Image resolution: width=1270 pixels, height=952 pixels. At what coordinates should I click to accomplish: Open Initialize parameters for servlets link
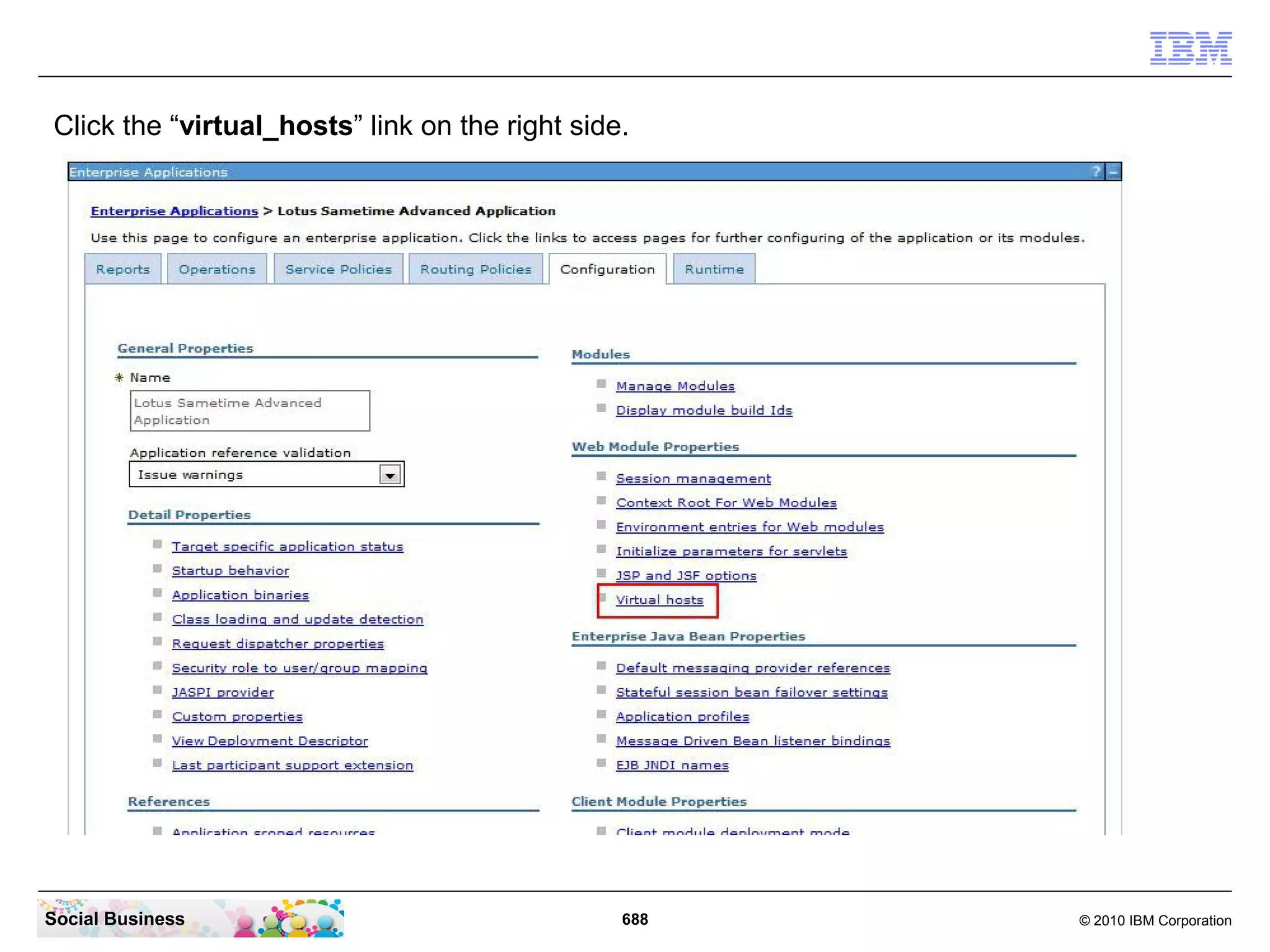pyautogui.click(x=731, y=552)
